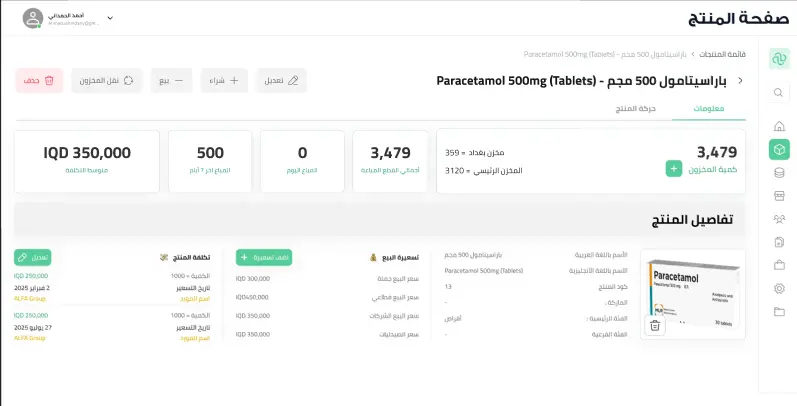Image resolution: width=797 pixels, height=406 pixels.
Task: Click the سعر الصيدليات price value
Action: pyautogui.click(x=253, y=334)
